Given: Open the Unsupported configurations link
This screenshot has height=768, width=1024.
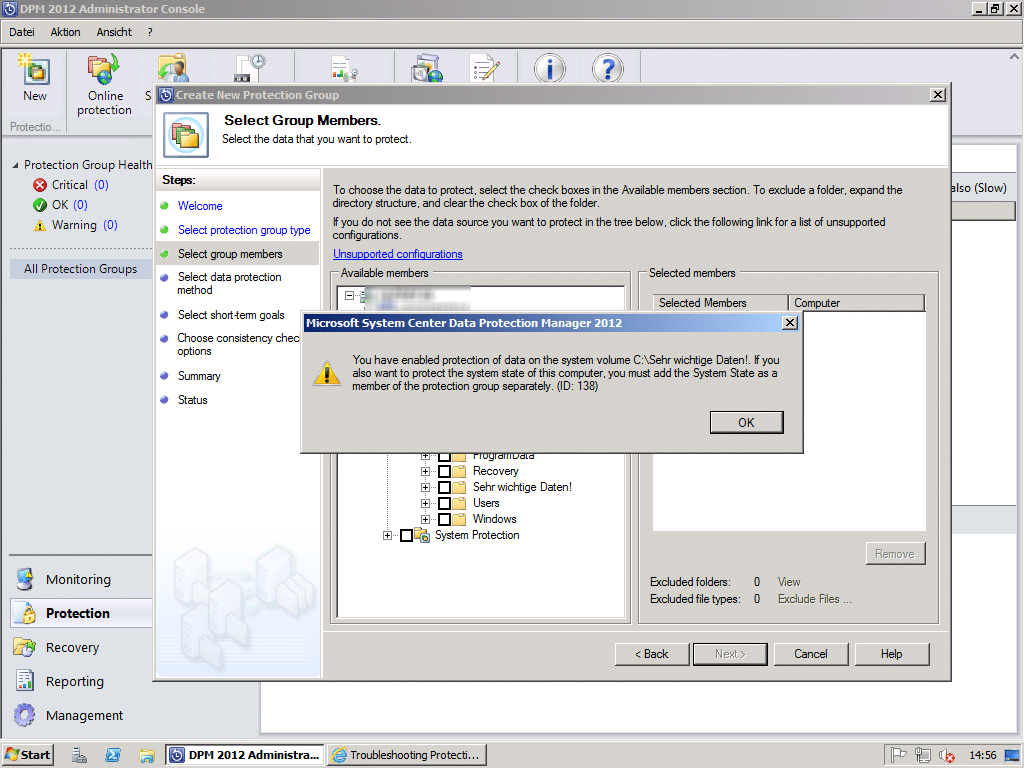Looking at the screenshot, I should point(398,254).
